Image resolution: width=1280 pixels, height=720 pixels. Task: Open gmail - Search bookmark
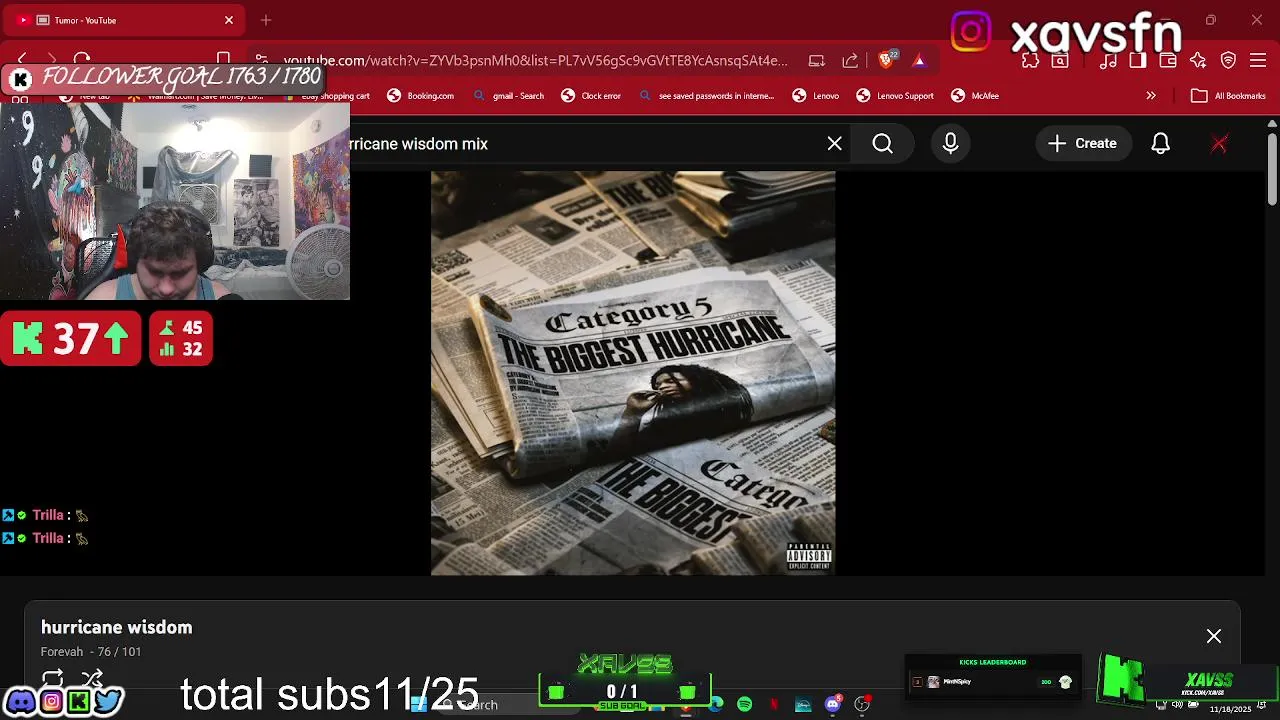click(509, 96)
